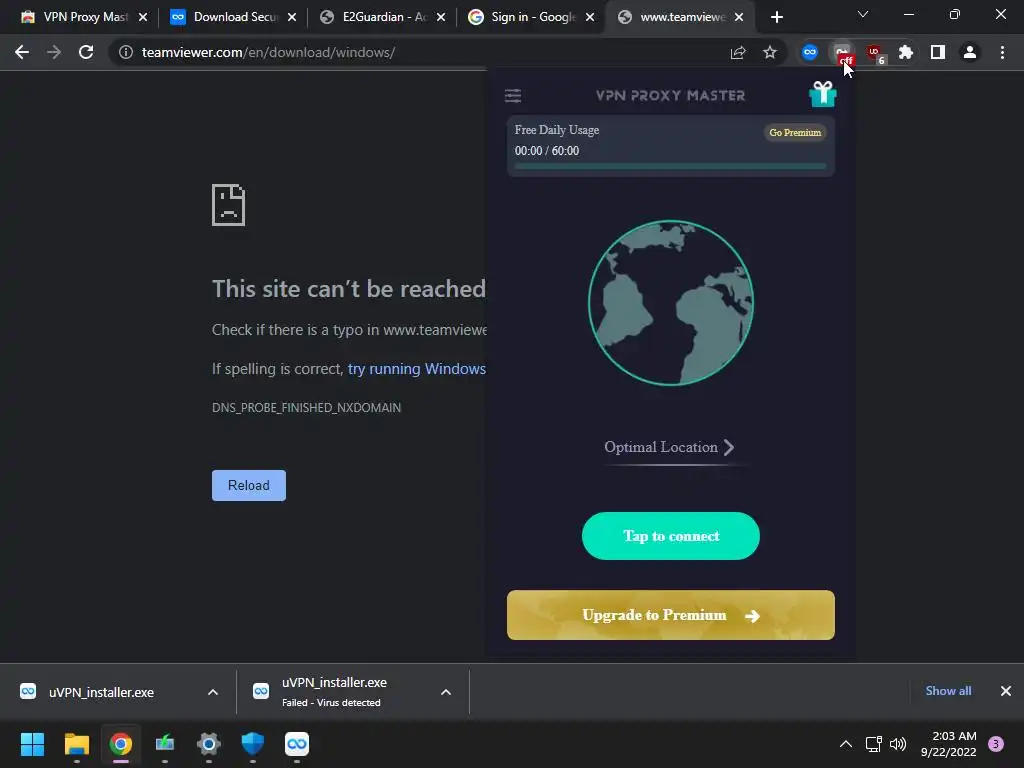Close the downloads bar
Viewport: 1024px width, 768px height.
(1006, 691)
